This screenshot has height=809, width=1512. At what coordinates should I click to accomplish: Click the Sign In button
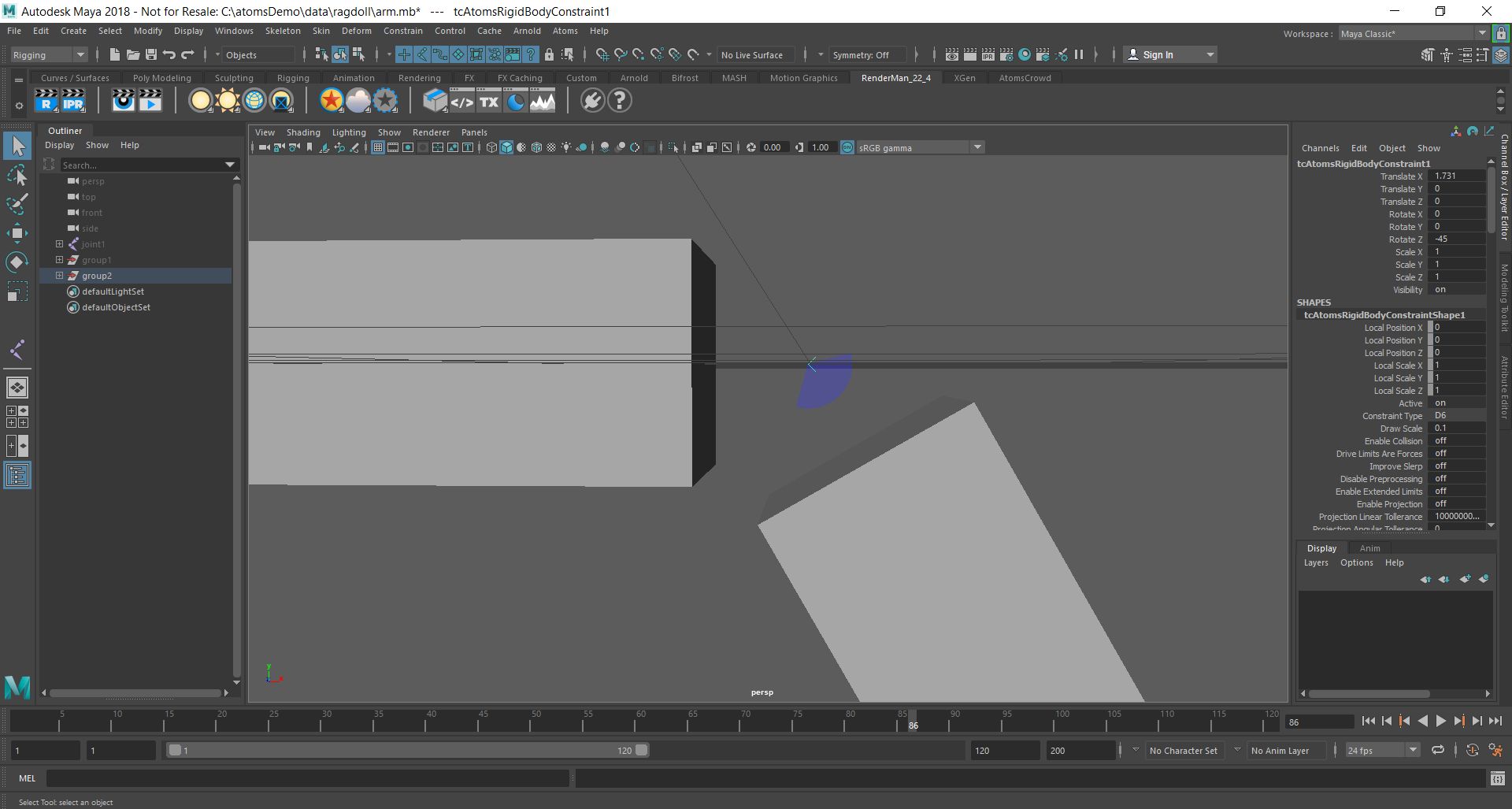[1158, 54]
